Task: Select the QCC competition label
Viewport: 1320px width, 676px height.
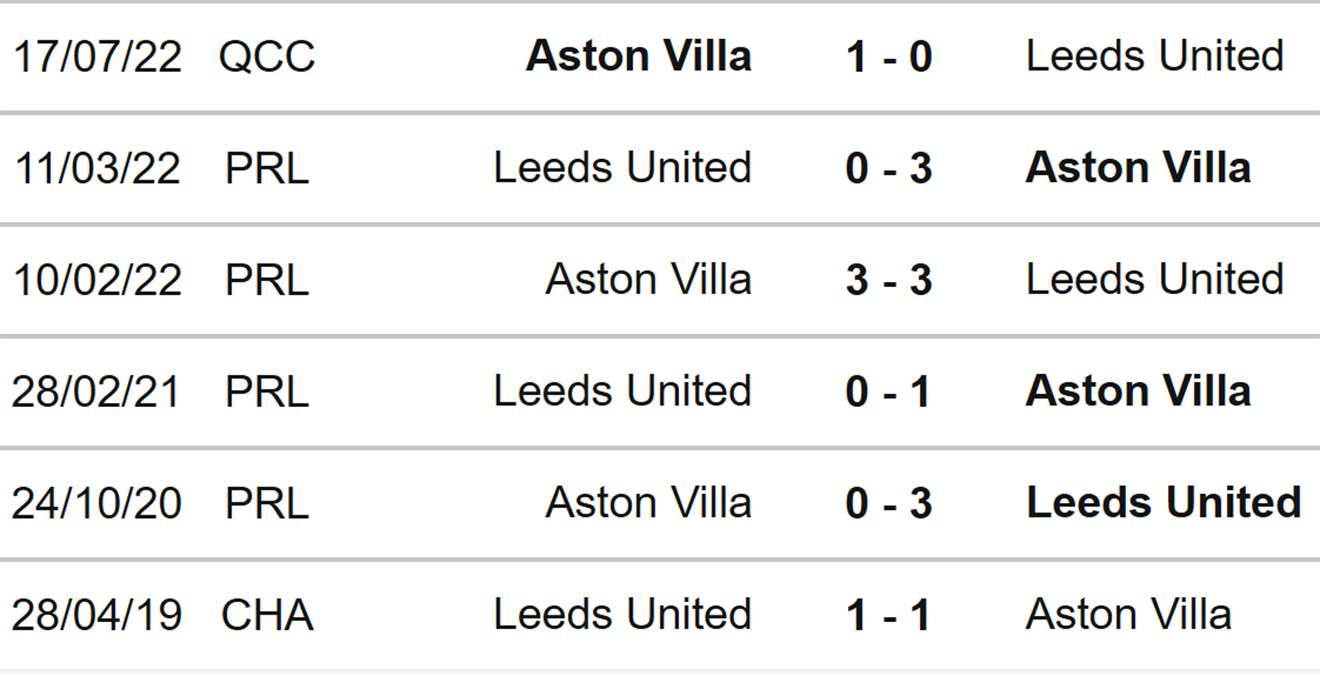Action: pos(266,57)
